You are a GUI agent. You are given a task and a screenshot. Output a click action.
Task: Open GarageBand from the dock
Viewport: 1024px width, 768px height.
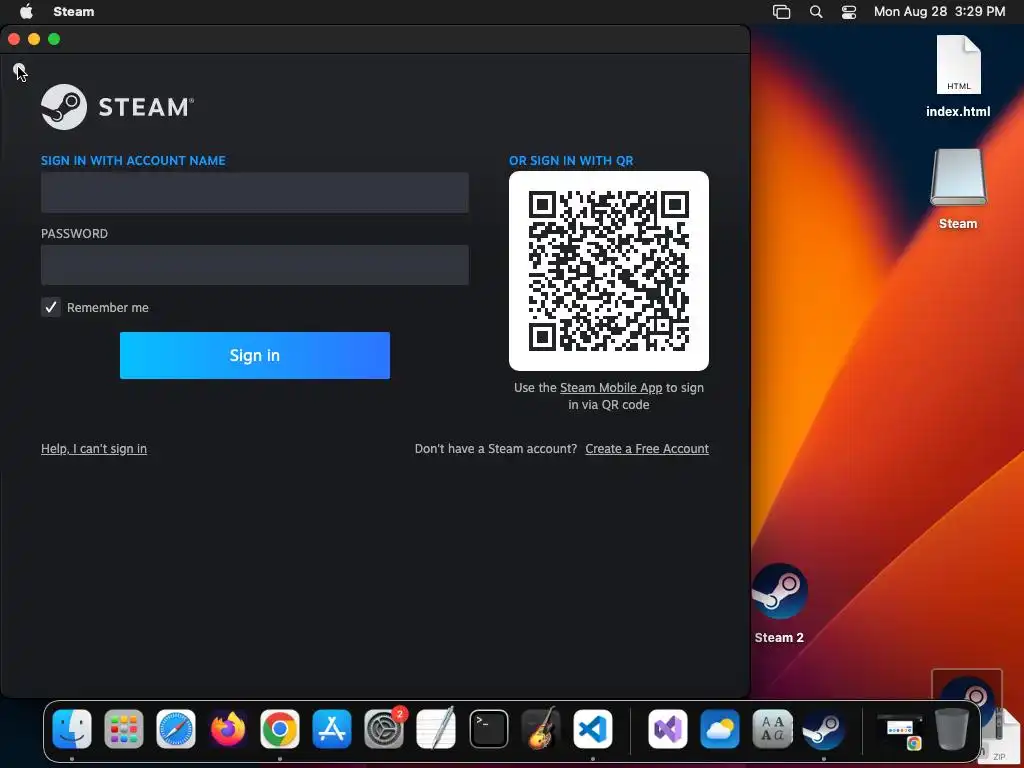click(541, 728)
